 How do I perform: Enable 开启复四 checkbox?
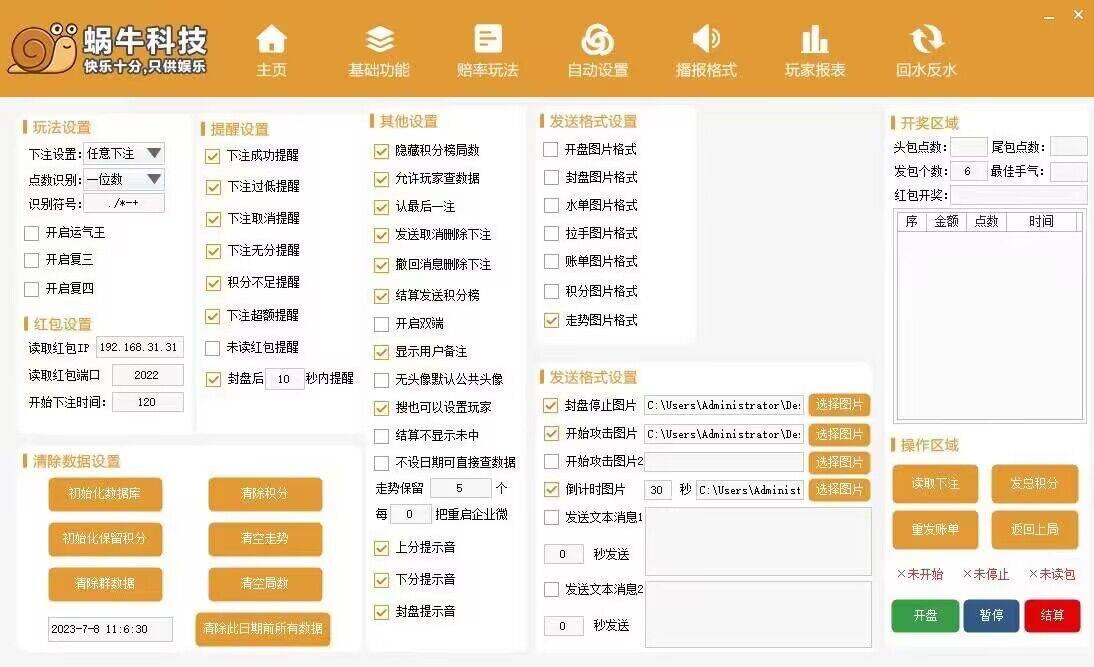[x=31, y=289]
